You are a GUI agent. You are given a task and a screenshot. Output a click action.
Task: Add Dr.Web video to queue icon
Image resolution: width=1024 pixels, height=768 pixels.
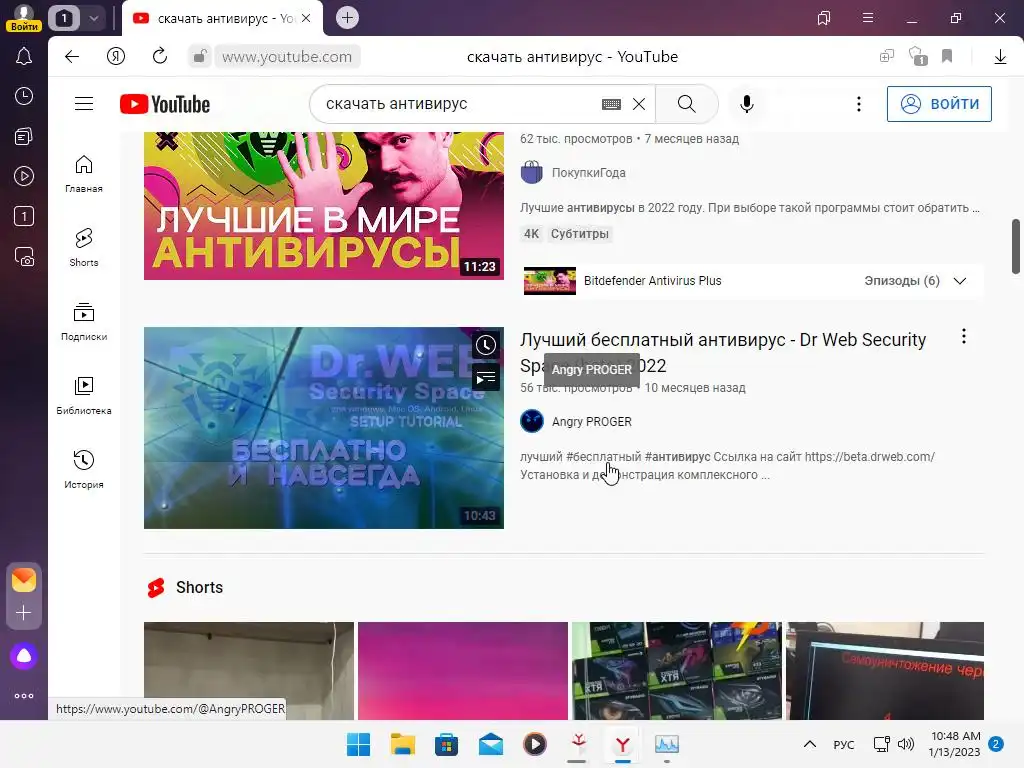(486, 377)
